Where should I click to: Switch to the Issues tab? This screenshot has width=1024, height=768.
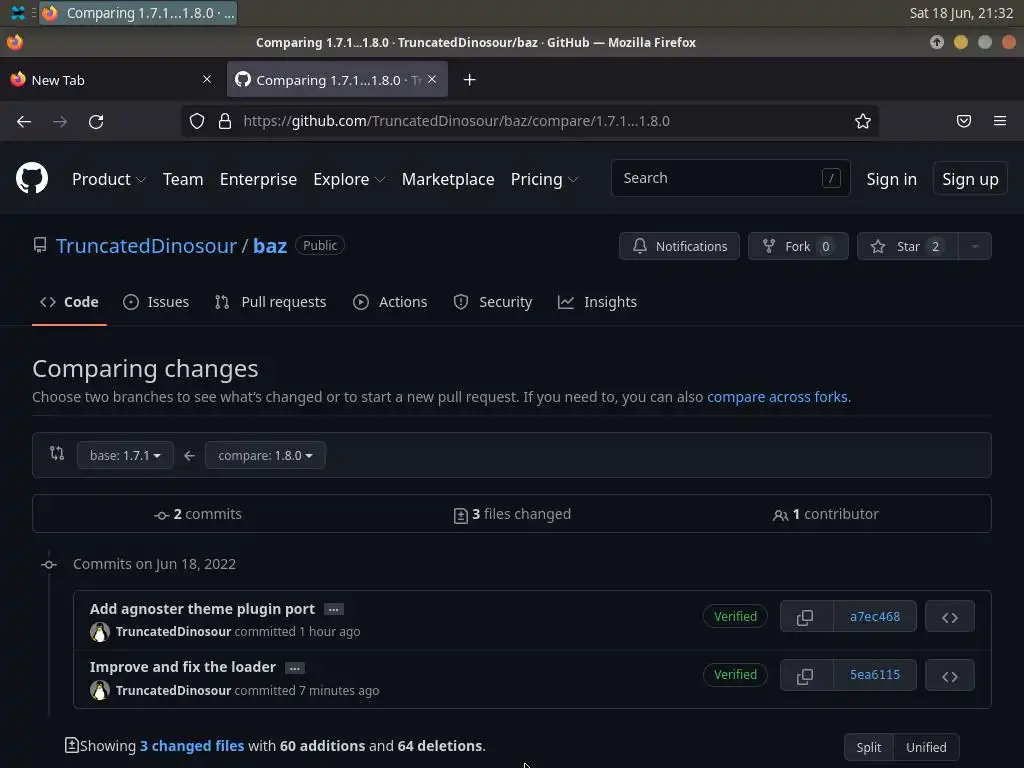[x=156, y=302]
